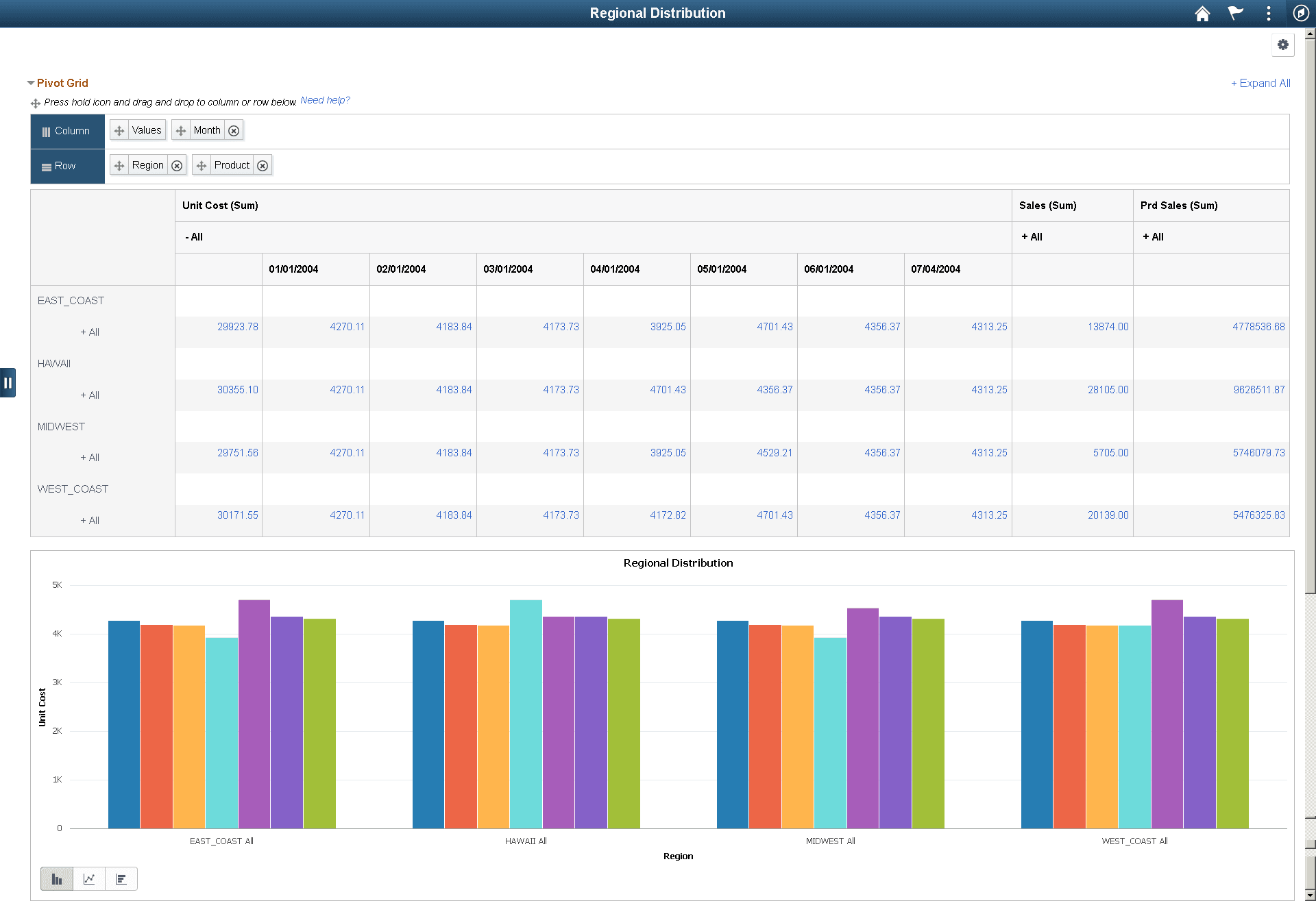Viewport: 1316px width, 901px height.
Task: Expand All under Sales (Sum)
Action: click(1032, 237)
